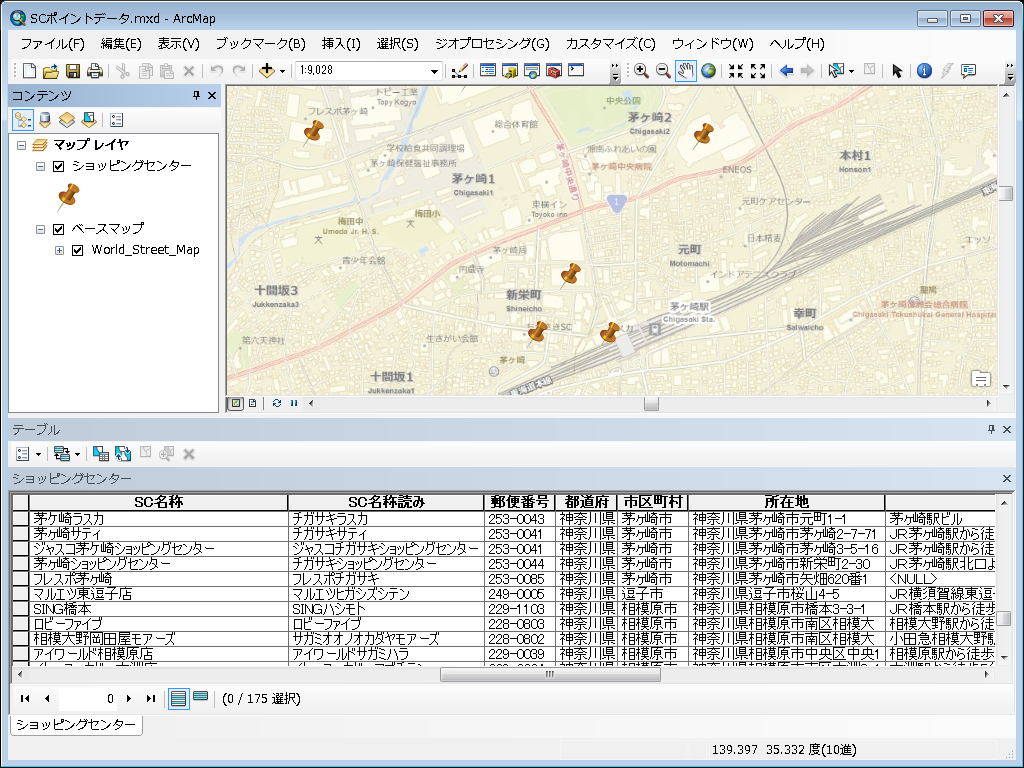Show all records in table
This screenshot has height=768, width=1024.
pos(178,698)
